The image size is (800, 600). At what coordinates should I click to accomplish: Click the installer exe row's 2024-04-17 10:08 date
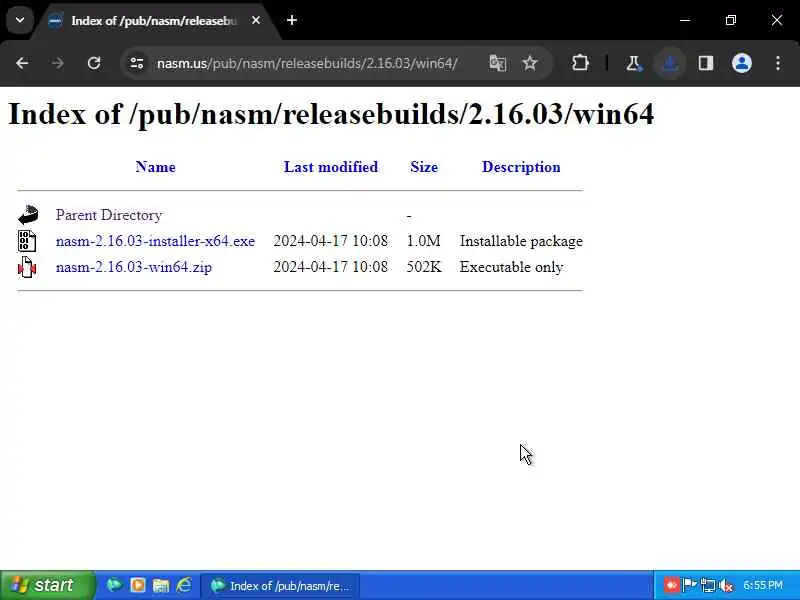(331, 241)
